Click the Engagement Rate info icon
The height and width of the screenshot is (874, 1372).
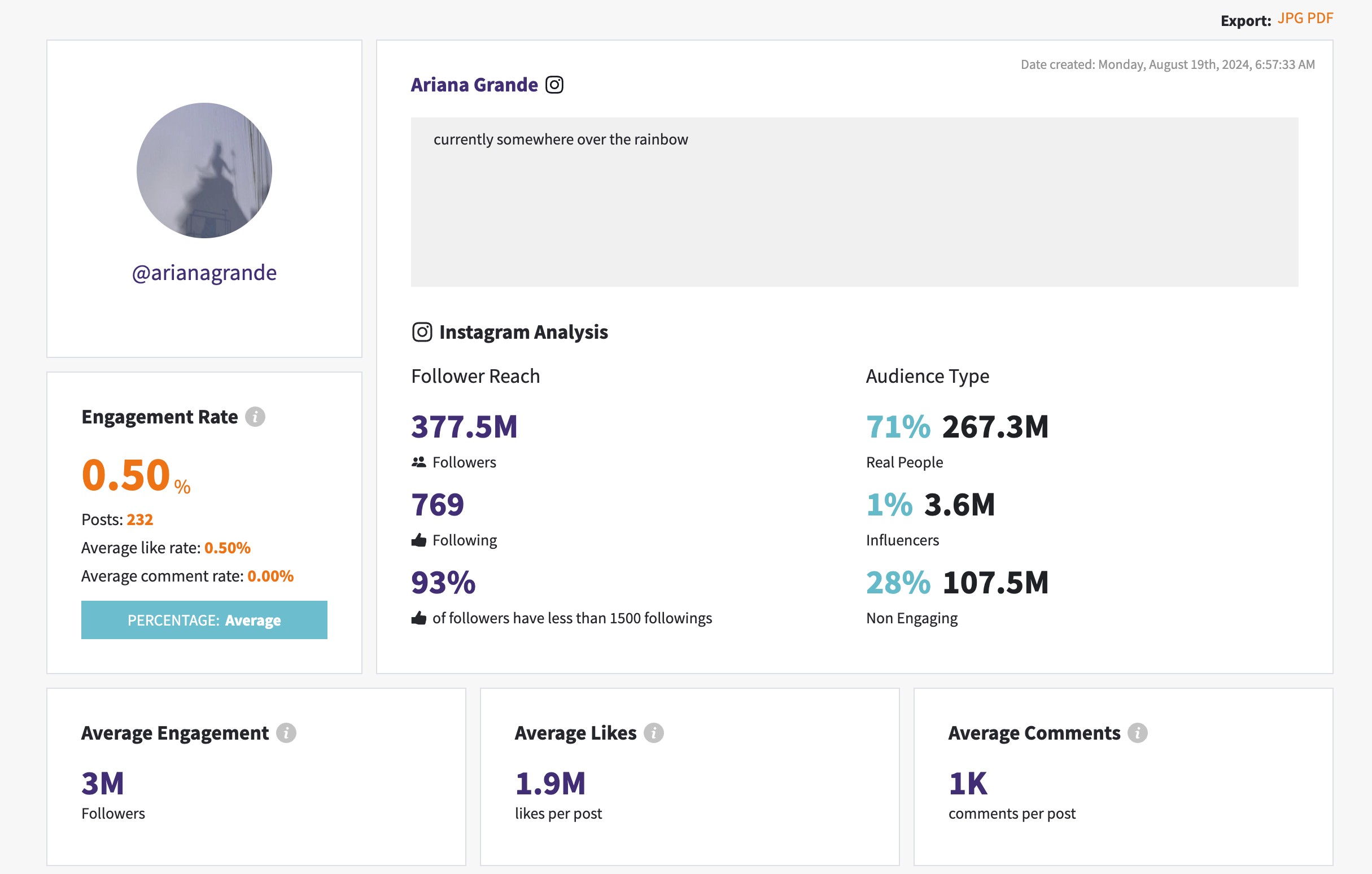[255, 417]
